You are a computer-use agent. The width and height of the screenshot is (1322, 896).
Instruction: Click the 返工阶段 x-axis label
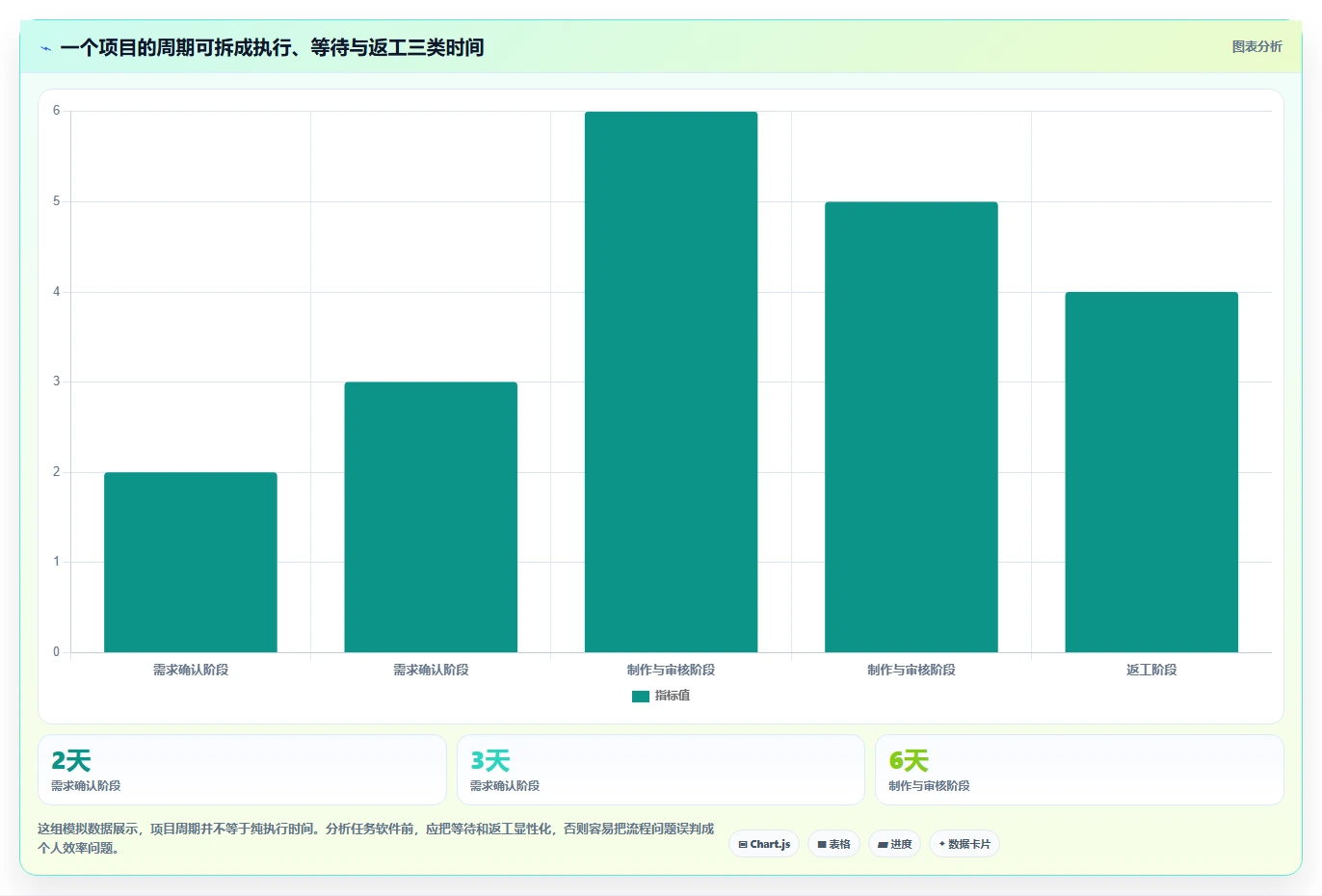pyautogui.click(x=1151, y=670)
